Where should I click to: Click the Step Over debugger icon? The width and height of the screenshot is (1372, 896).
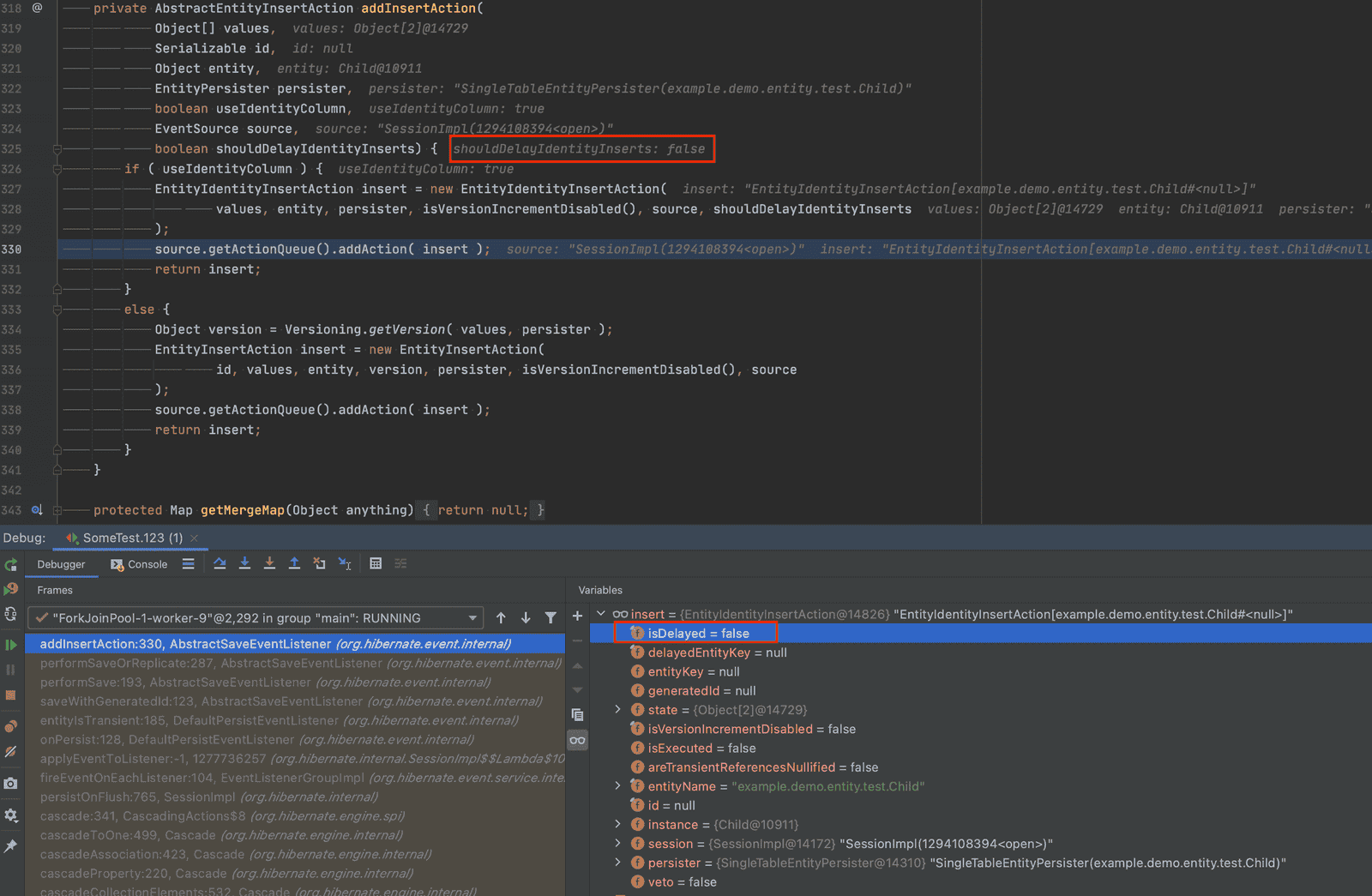220,563
